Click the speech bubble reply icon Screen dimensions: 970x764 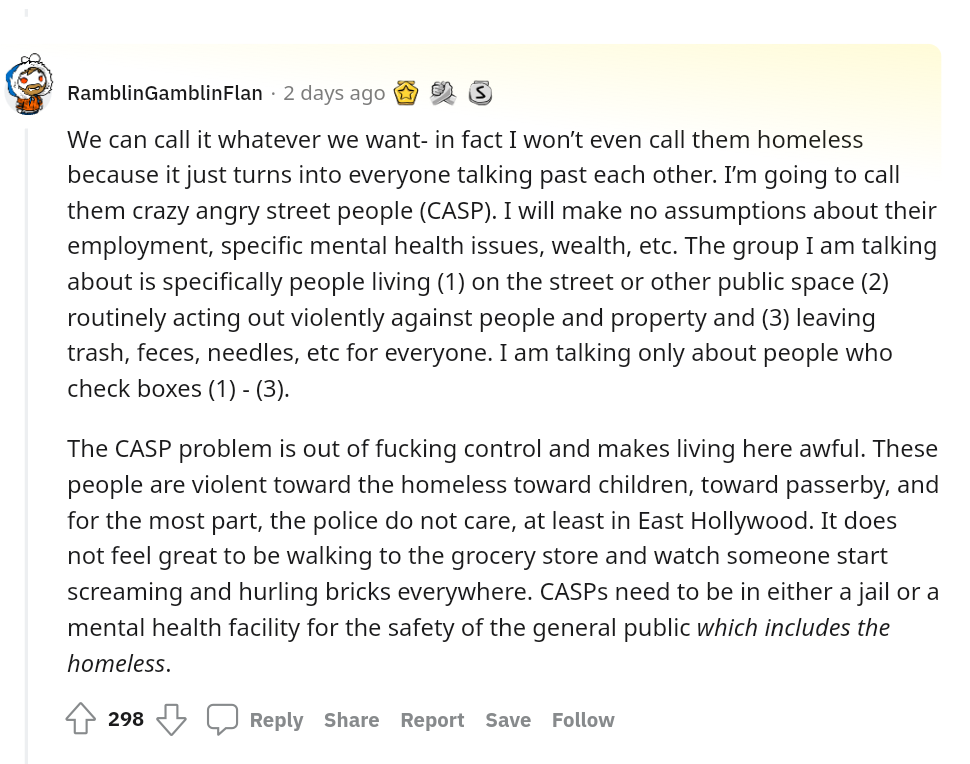point(222,719)
